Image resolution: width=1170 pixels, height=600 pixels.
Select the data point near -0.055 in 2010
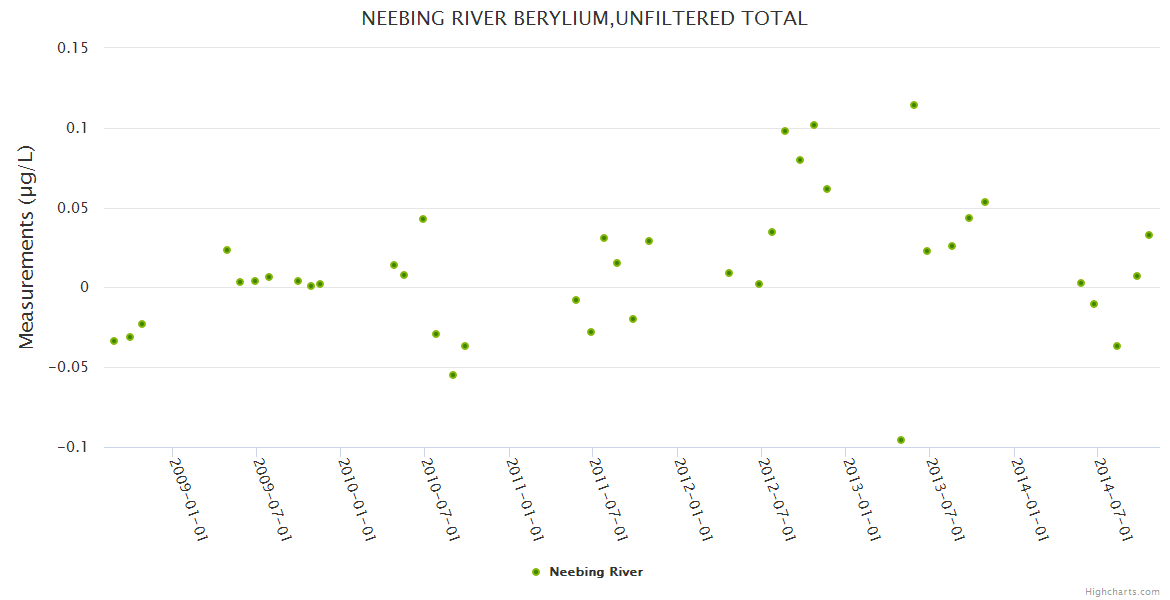tap(453, 375)
